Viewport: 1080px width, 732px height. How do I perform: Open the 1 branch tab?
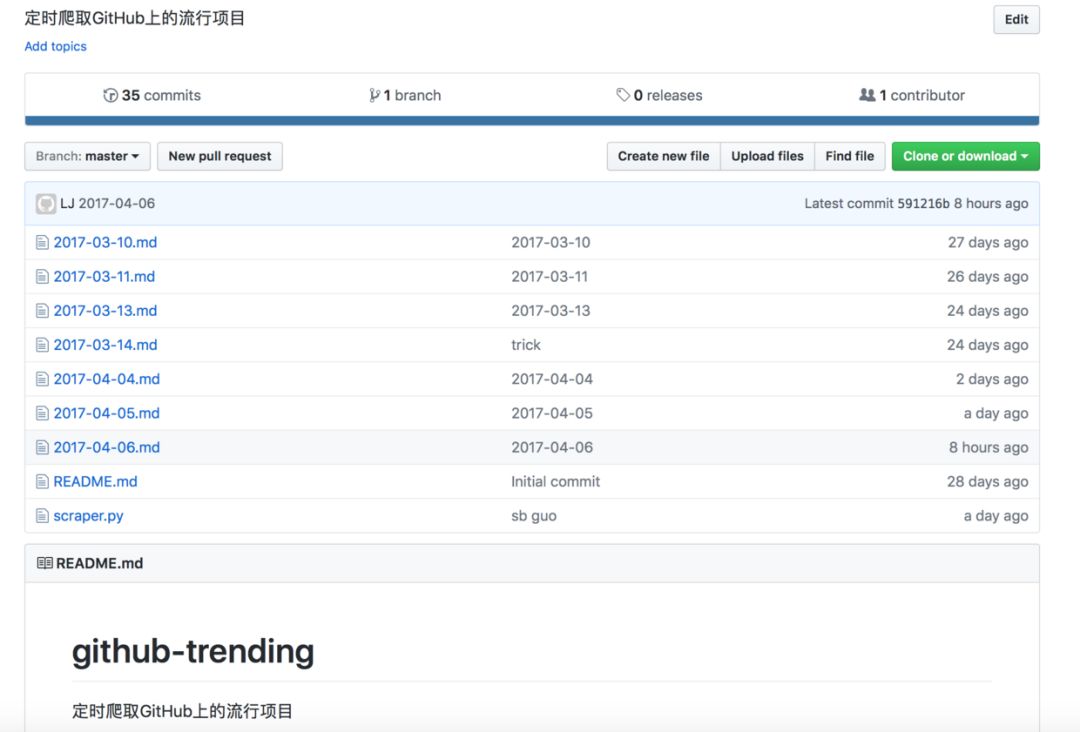tap(405, 95)
